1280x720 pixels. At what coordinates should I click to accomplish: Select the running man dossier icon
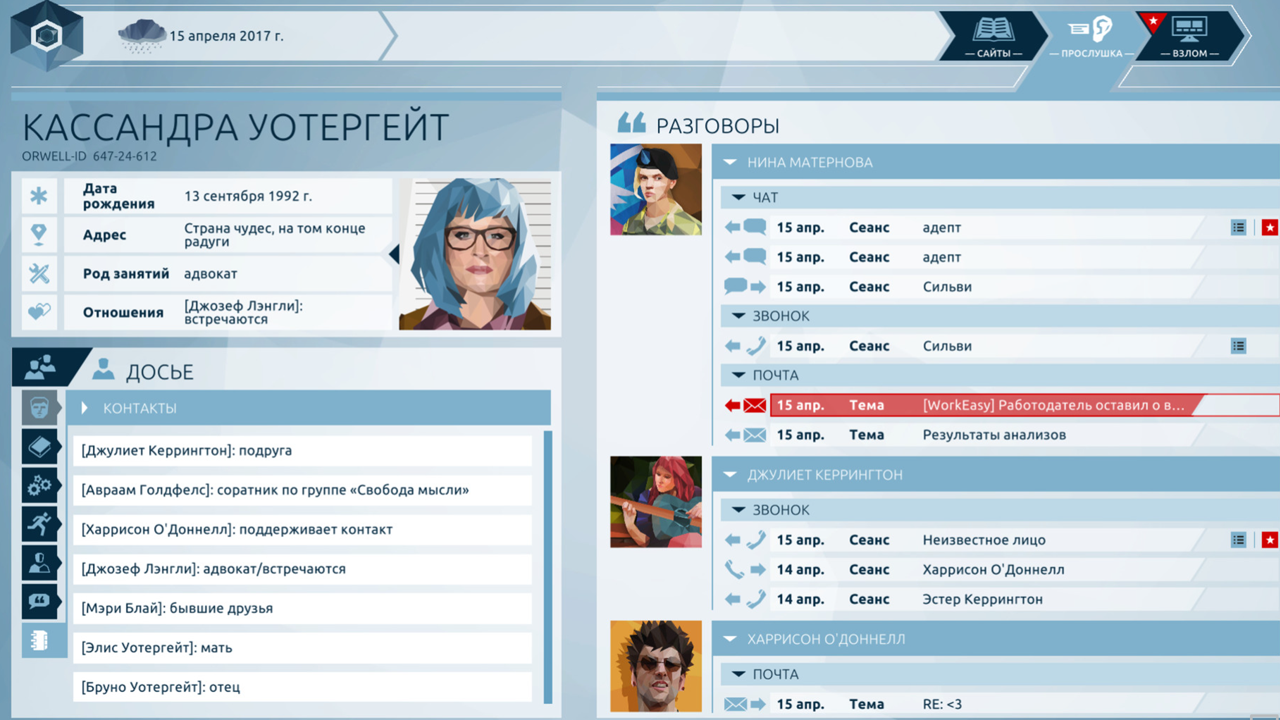click(41, 524)
